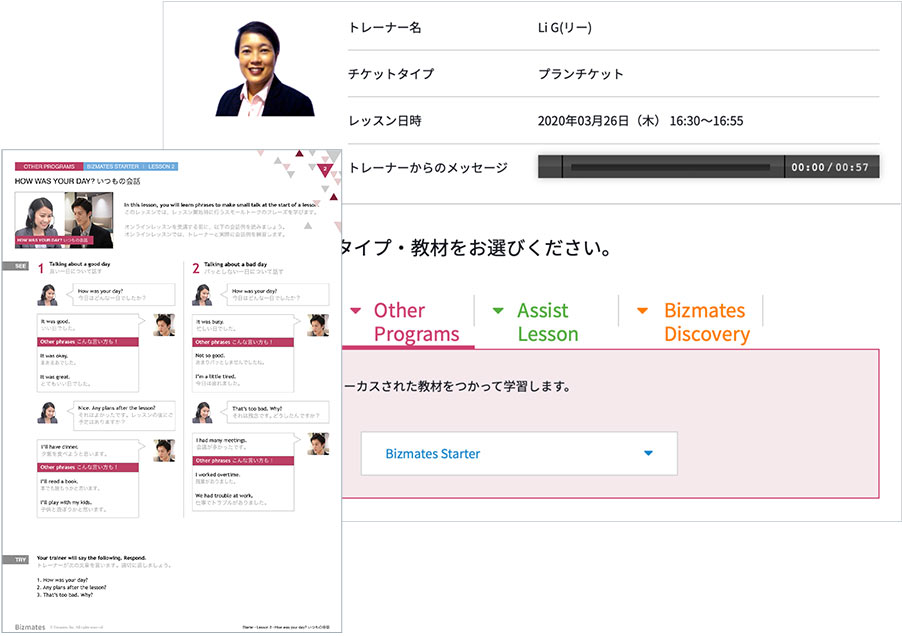This screenshot has width=902, height=636.
Task: Click the headset trainer avatar under section 1 heading
Action: [x=47, y=295]
